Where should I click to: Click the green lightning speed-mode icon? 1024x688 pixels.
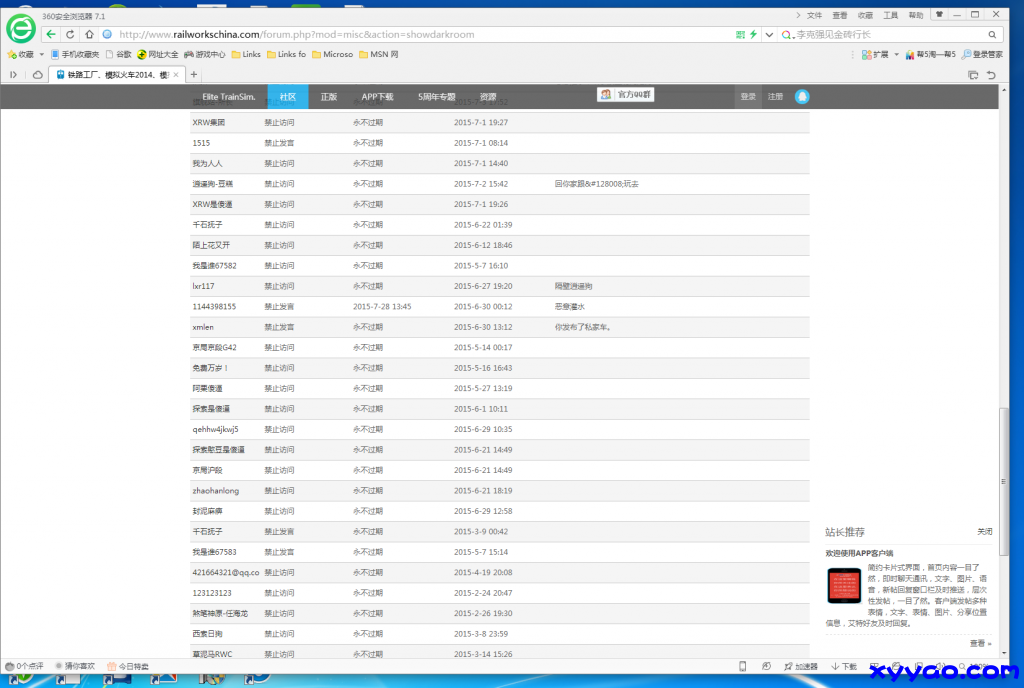click(x=753, y=34)
